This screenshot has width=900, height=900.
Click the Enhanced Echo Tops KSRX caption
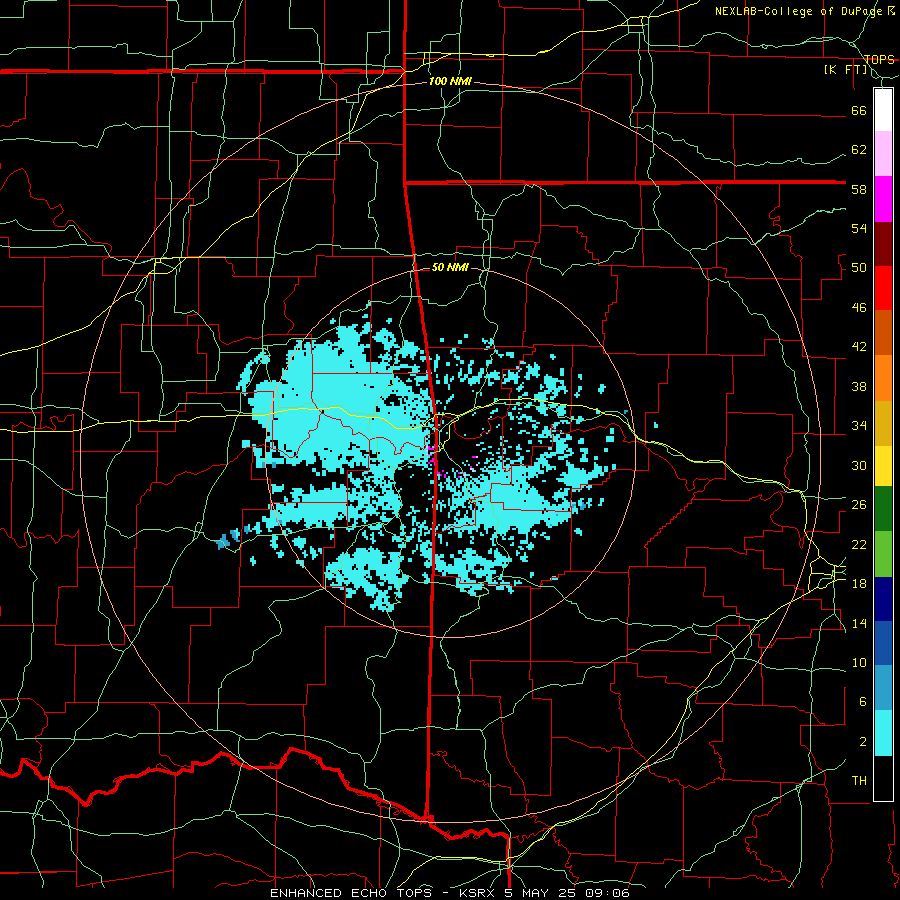[449, 893]
